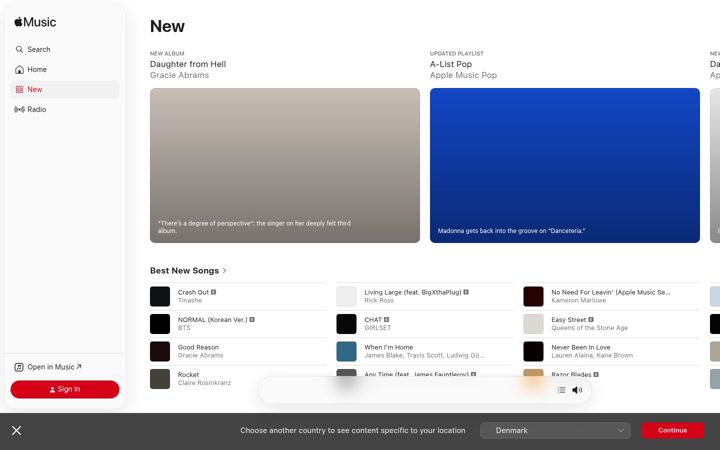Image resolution: width=720 pixels, height=450 pixels.
Task: Click When I'm Home song artwork
Action: click(346, 351)
